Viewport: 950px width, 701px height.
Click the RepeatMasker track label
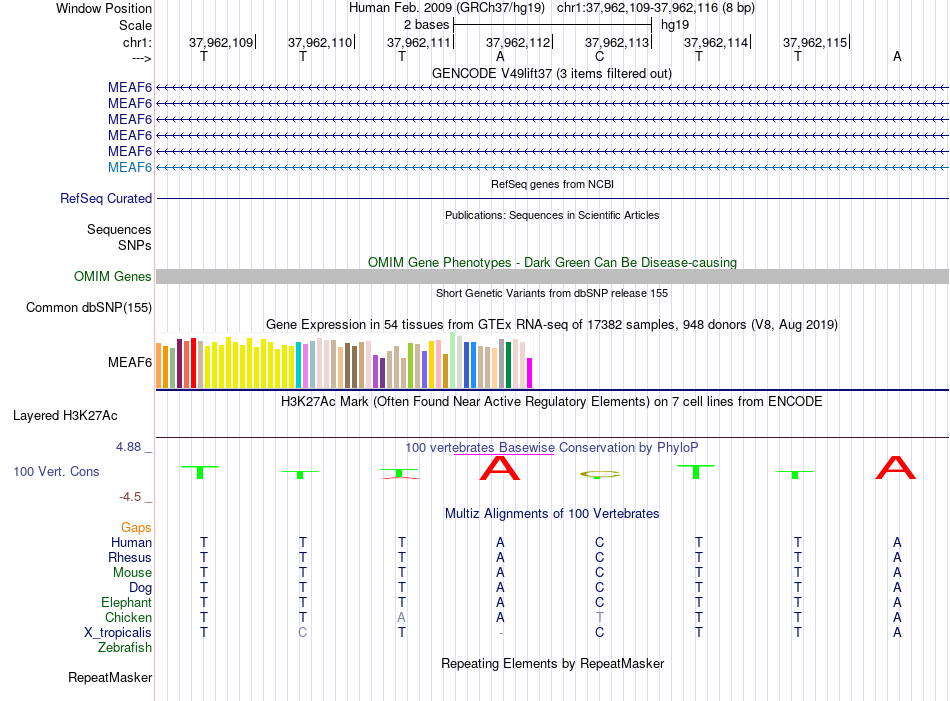click(x=110, y=677)
